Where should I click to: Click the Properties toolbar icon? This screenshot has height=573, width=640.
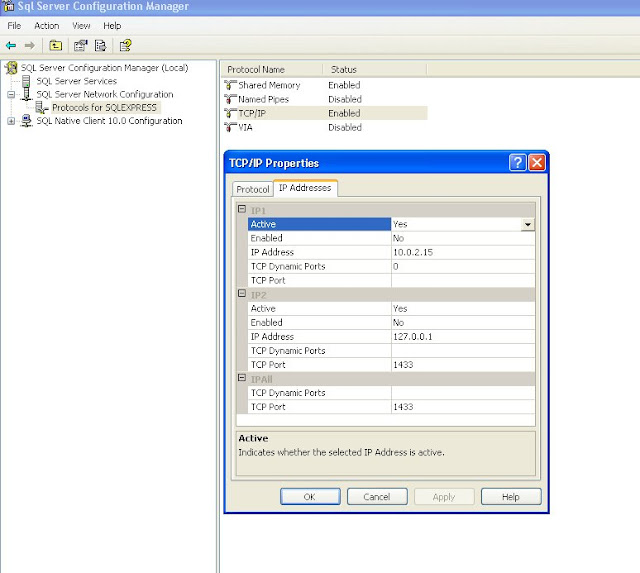(80, 45)
